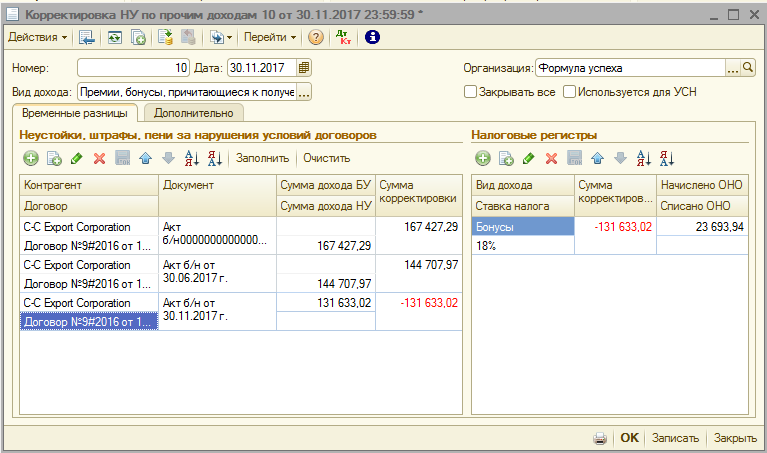Open the Организация field dropdown arrow
Viewport: 767px width, 453px height.
tap(733, 68)
